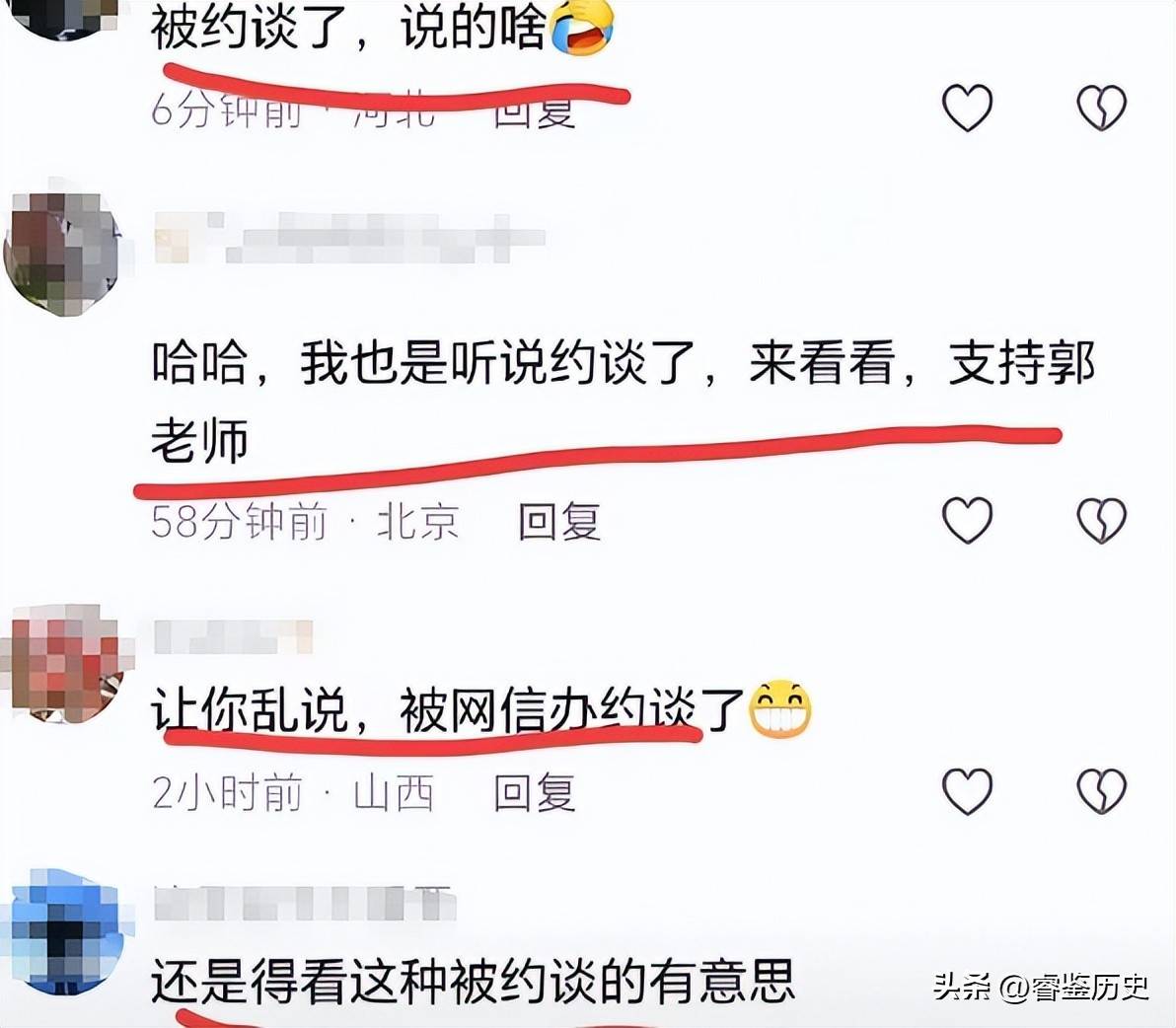Select the comment text 支持郭老师
Screen dimensions: 1176x1028
tap(623, 402)
